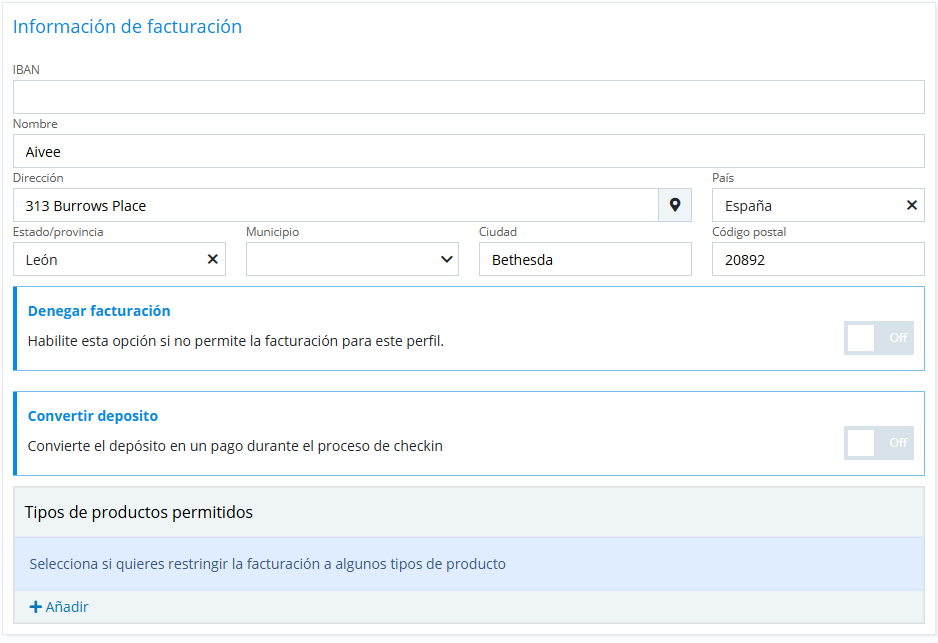
Task: Select the Dirección field with 313 Burrows Place
Action: [335, 205]
